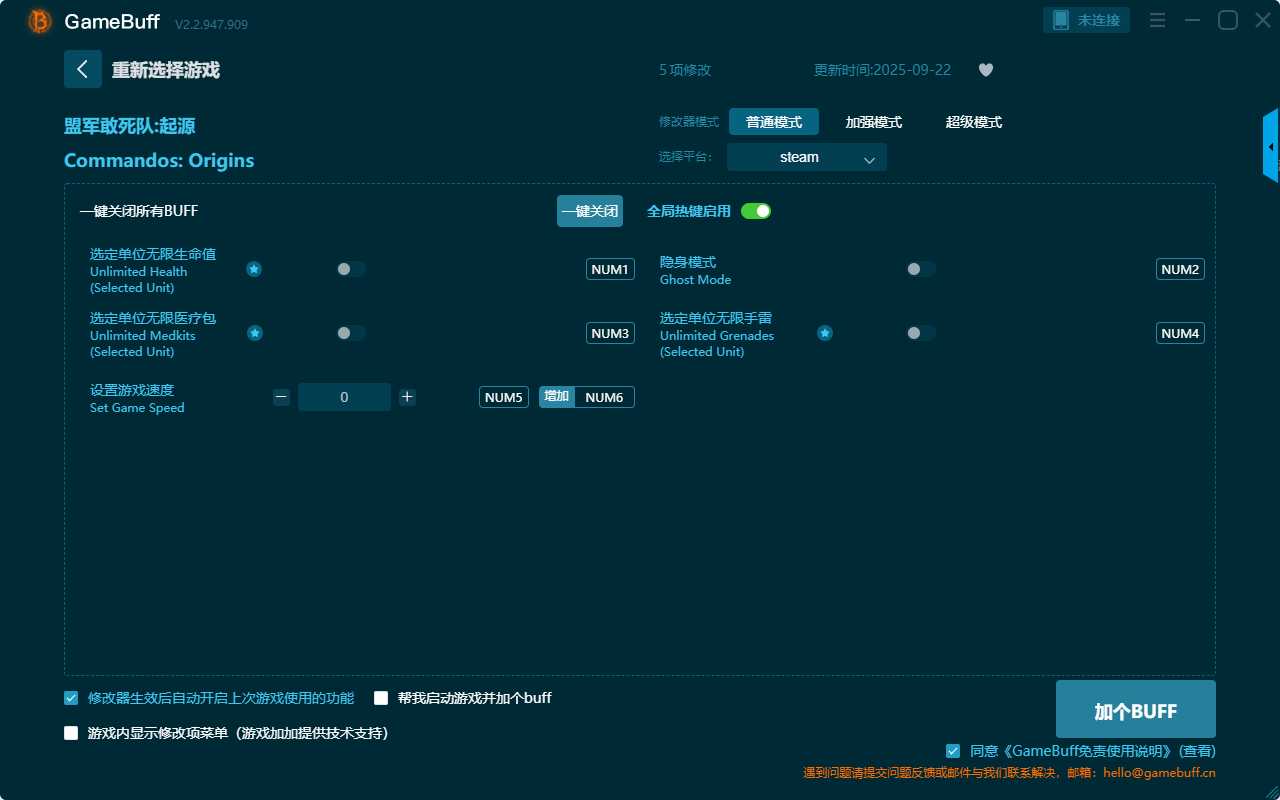The image size is (1280, 800).
Task: Click star icon beside Unlimited Health
Action: pyautogui.click(x=254, y=269)
